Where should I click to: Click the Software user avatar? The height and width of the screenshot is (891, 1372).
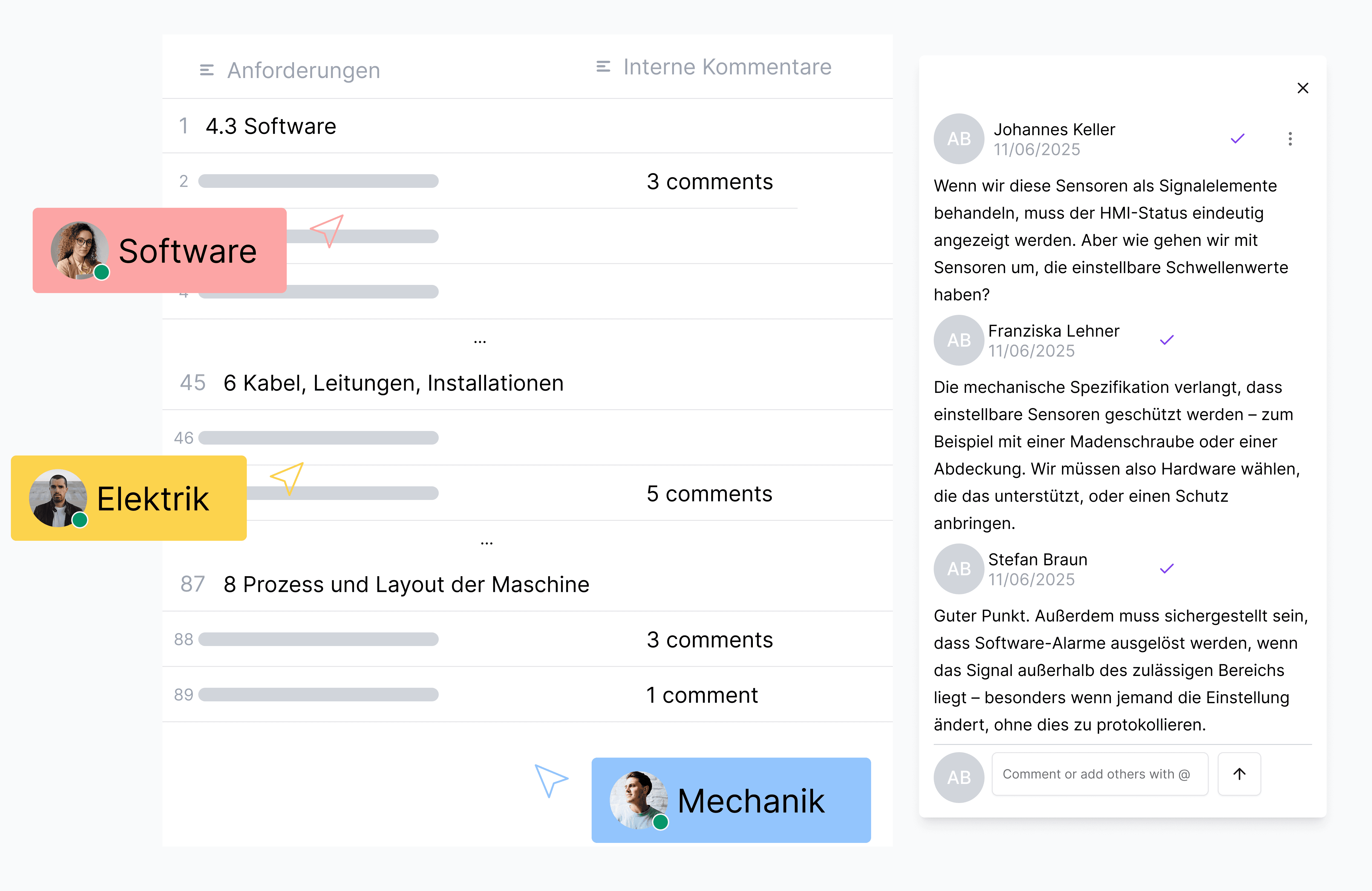(80, 251)
